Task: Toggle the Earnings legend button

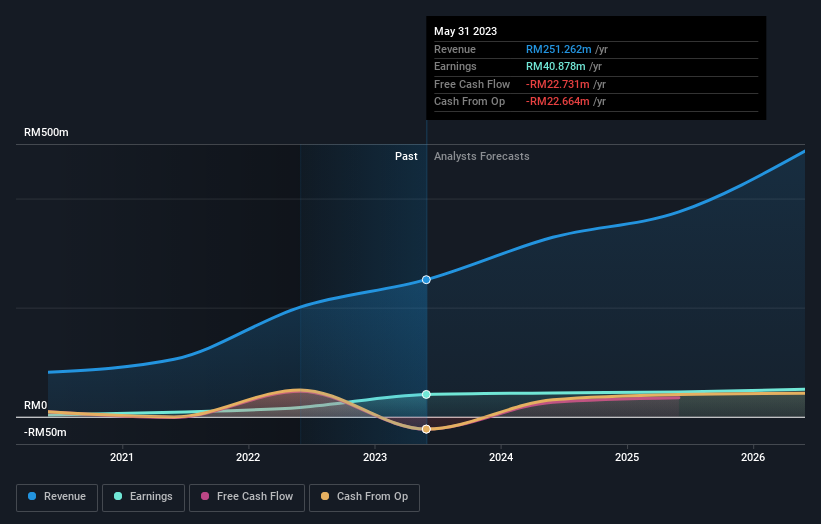Action: 143,497
